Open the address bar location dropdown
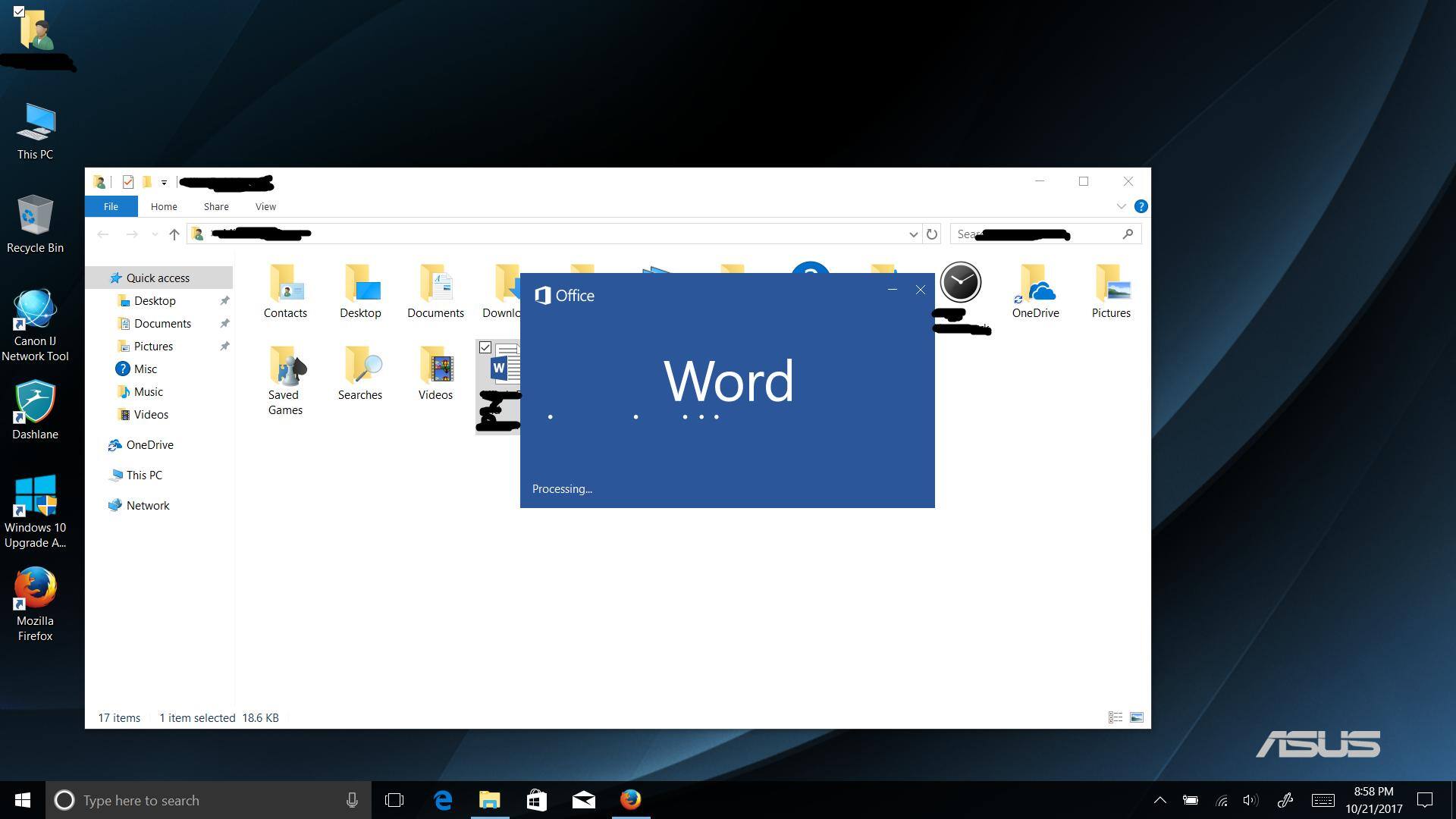This screenshot has width=1456, height=819. (913, 234)
